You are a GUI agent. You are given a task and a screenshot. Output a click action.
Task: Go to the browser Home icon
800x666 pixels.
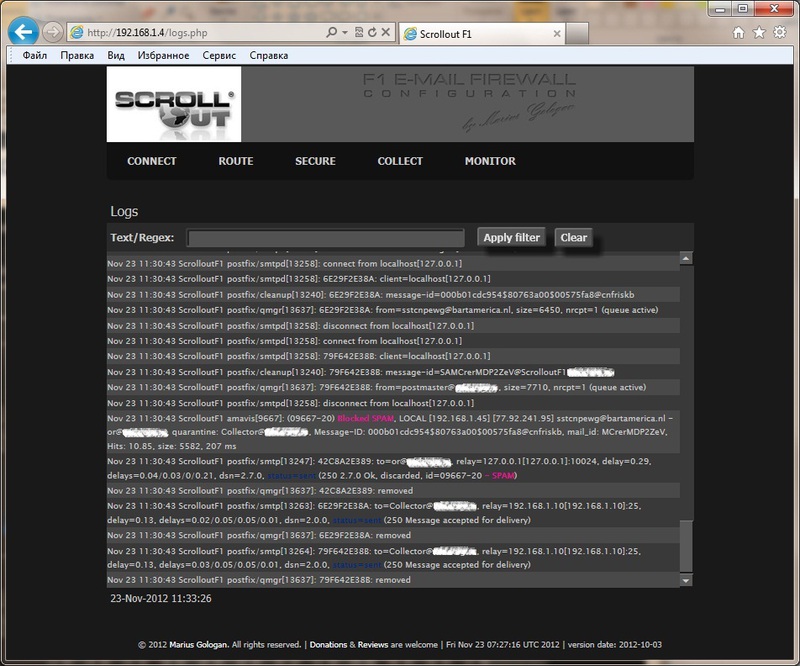click(x=738, y=33)
